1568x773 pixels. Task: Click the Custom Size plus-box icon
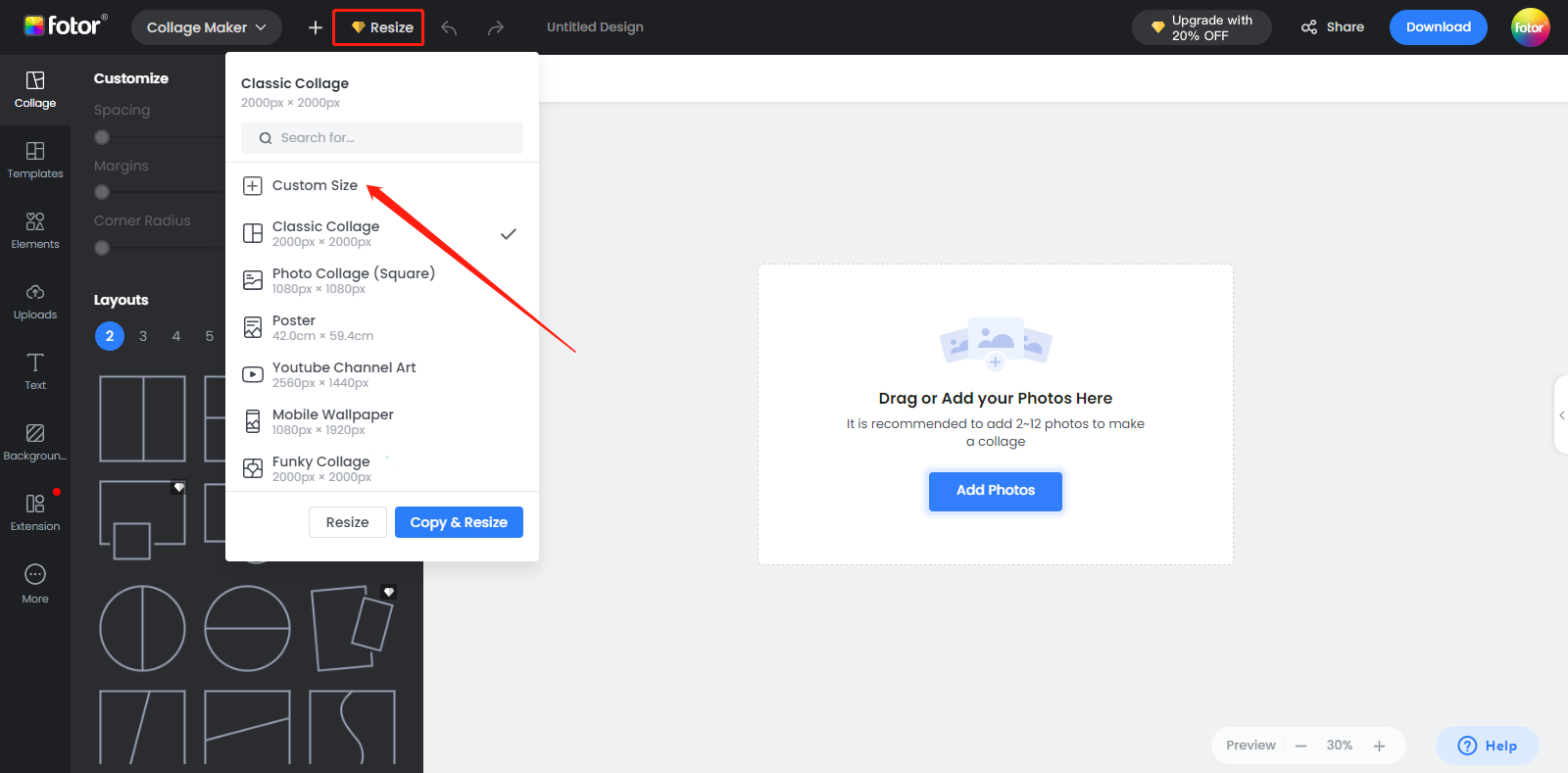[x=253, y=186]
